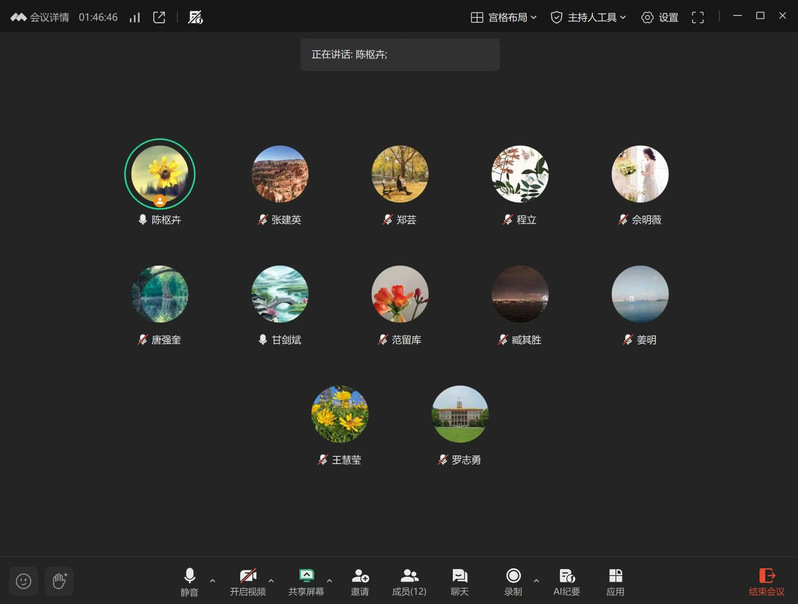Open the grid layout (宫格布局) dropdown
This screenshot has width=798, height=604.
click(504, 17)
